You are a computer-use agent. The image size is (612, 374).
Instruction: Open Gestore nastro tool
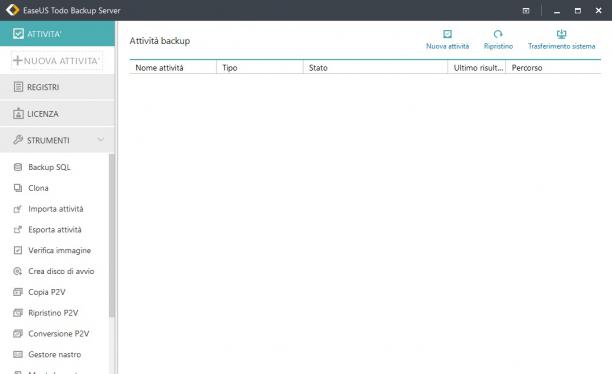(x=55, y=354)
